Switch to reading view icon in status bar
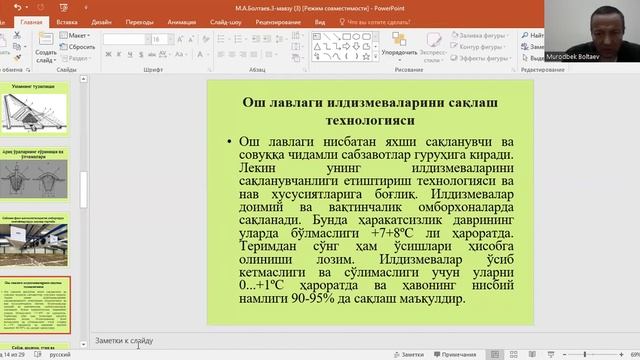The height and width of the screenshot is (360, 640). pos(532,355)
